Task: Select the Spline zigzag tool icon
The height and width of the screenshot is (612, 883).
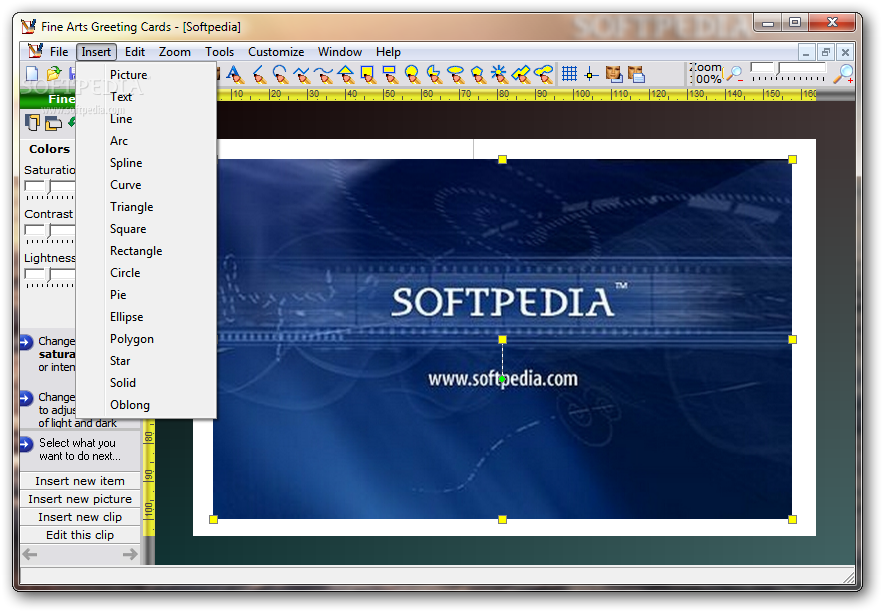Action: click(302, 74)
